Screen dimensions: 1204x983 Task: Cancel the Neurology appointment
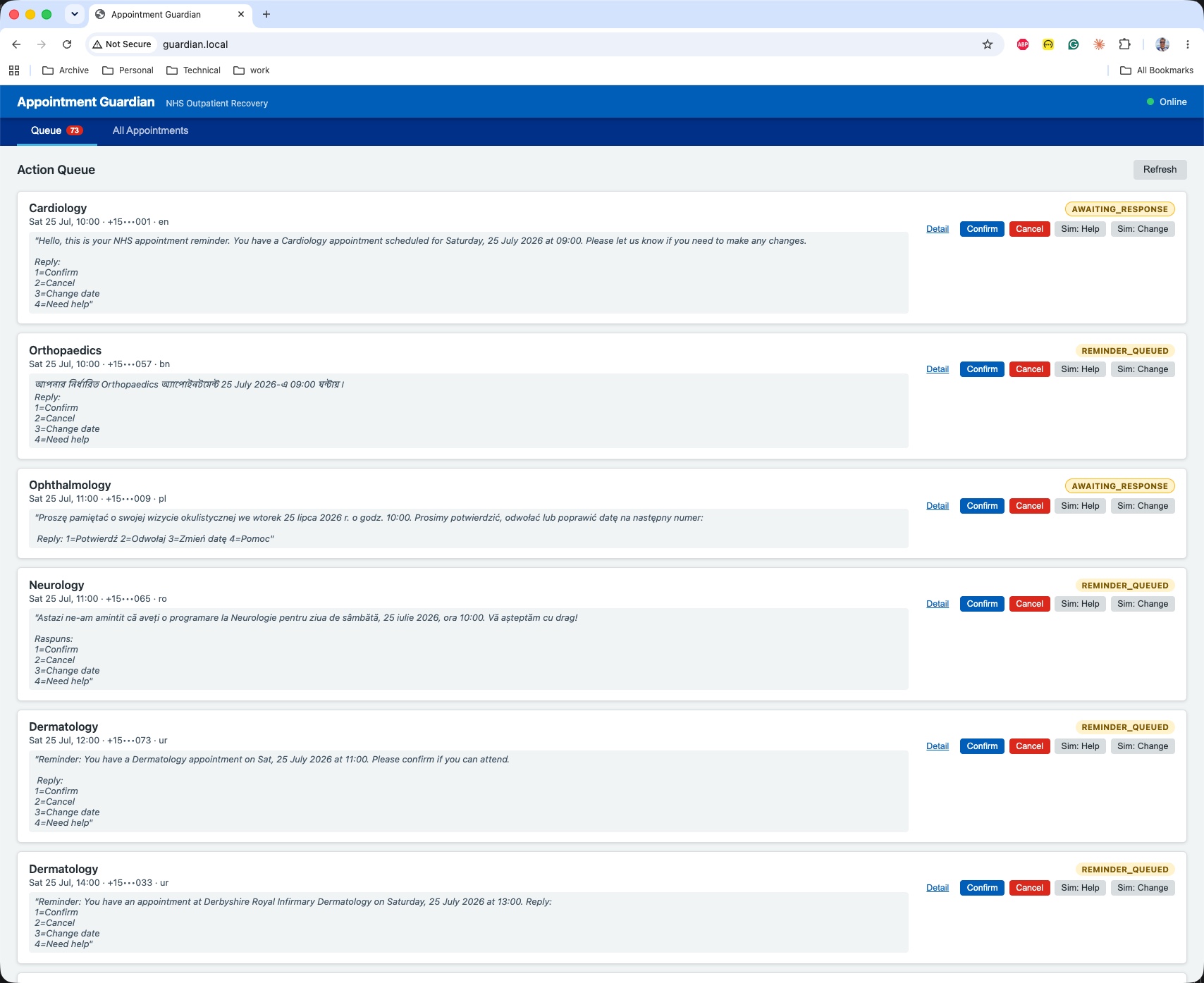pyautogui.click(x=1029, y=604)
